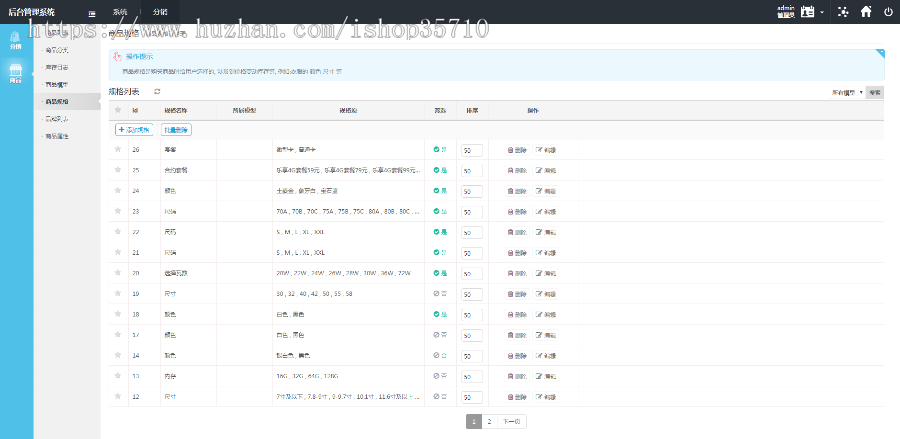Delete the row with Id 20
The width and height of the screenshot is (900, 439).
pos(517,273)
